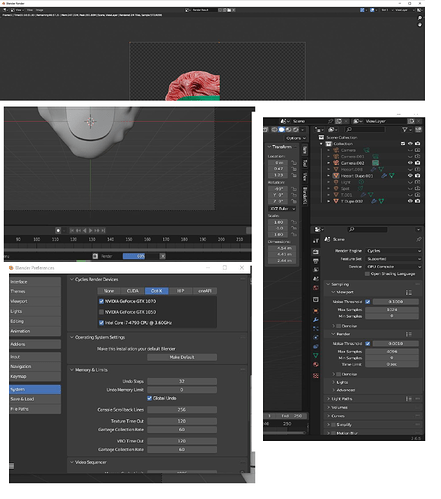The image size is (441, 499).
Task: Open the Scene properties tab icon
Action: pos(316,278)
